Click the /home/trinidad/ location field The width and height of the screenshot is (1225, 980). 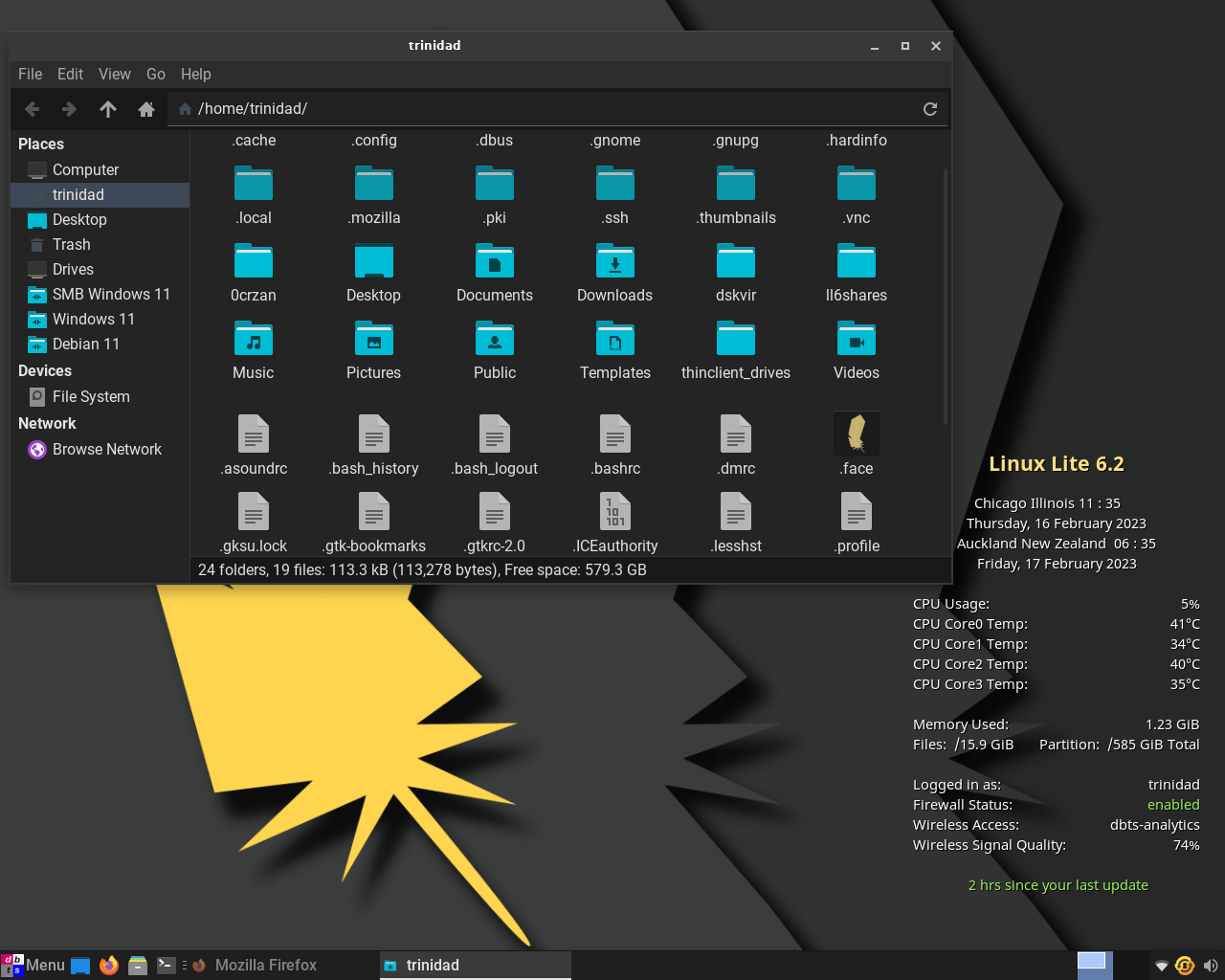point(558,109)
